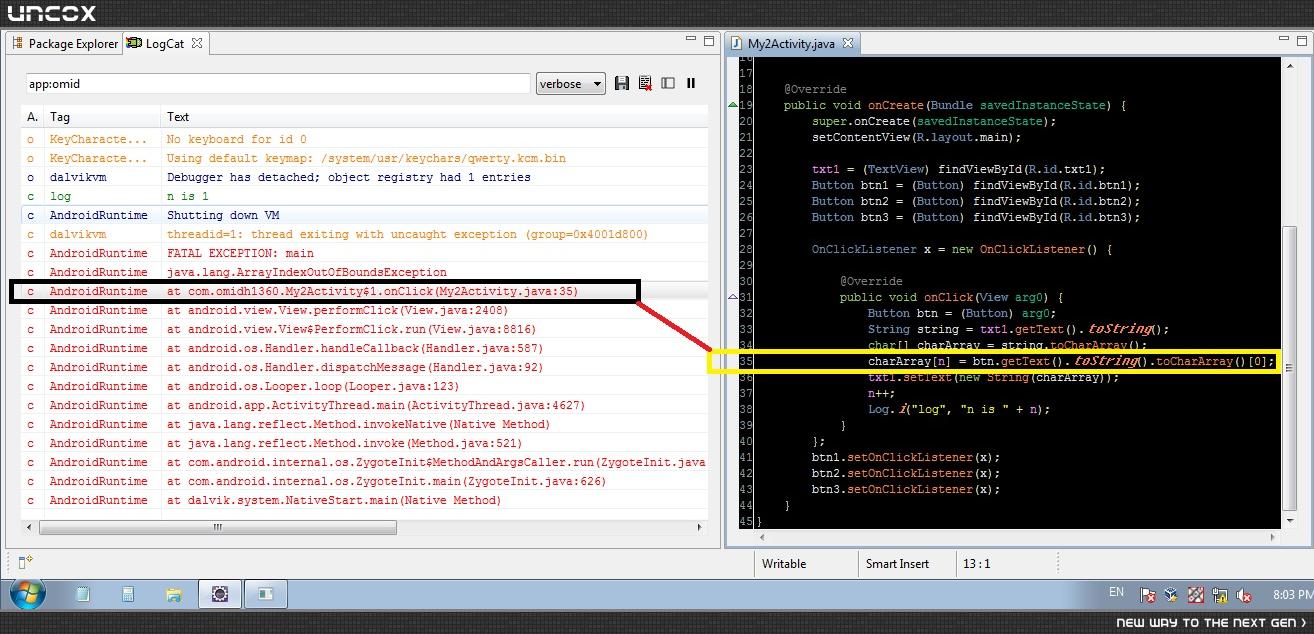Click the override marker beside line 19

point(733,105)
